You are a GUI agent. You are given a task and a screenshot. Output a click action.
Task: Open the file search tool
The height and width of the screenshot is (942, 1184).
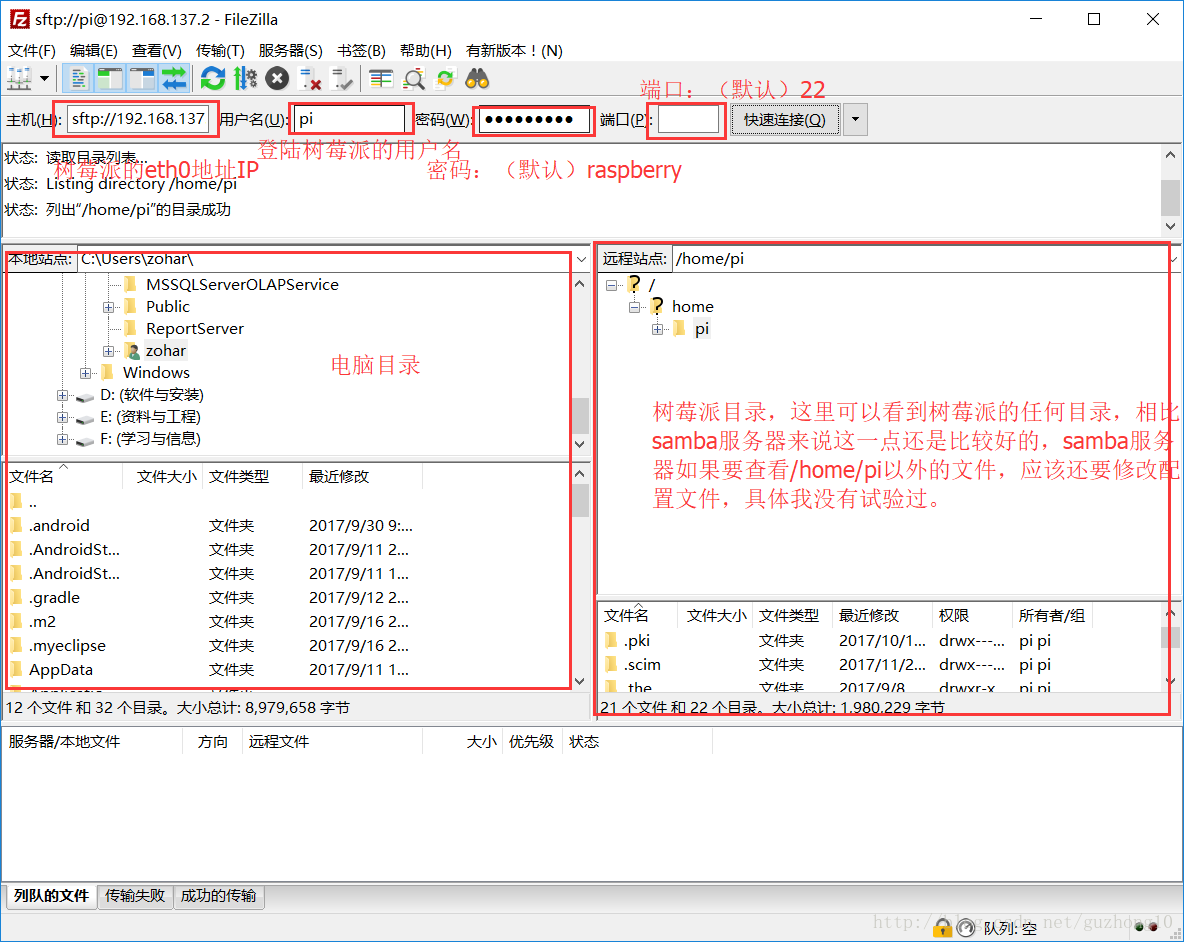tap(413, 78)
